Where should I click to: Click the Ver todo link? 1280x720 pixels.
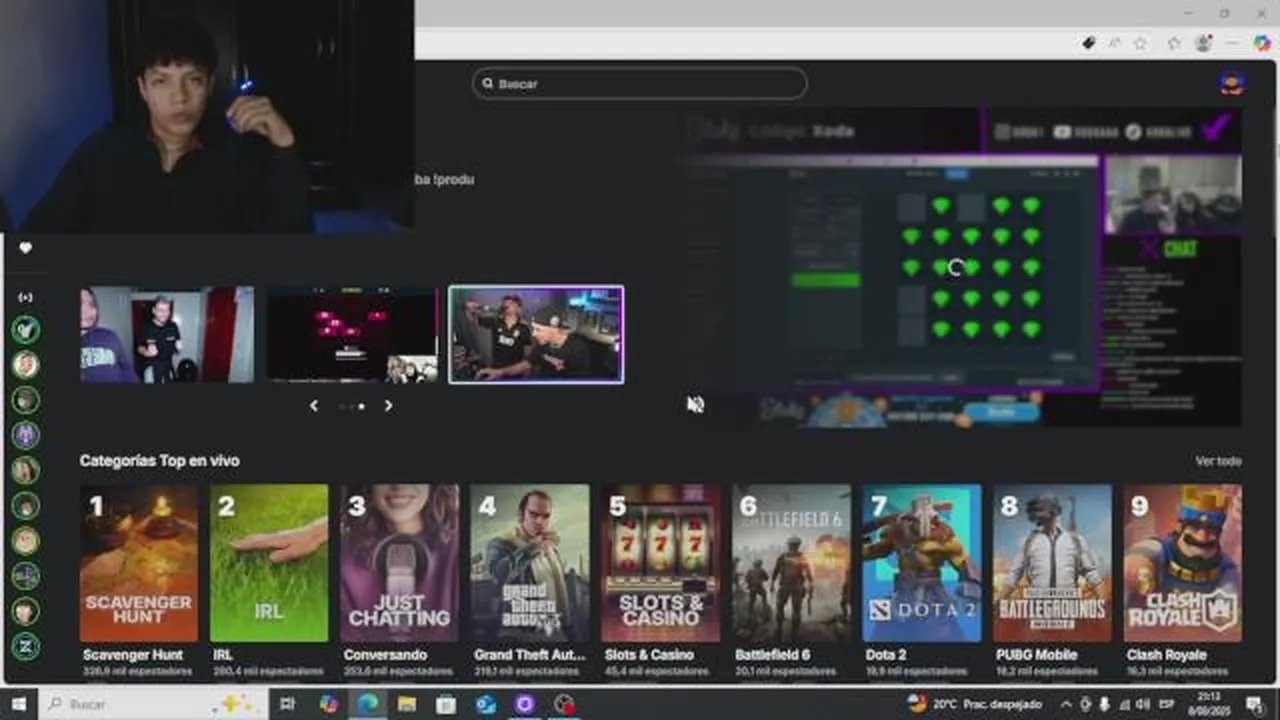(x=1218, y=461)
